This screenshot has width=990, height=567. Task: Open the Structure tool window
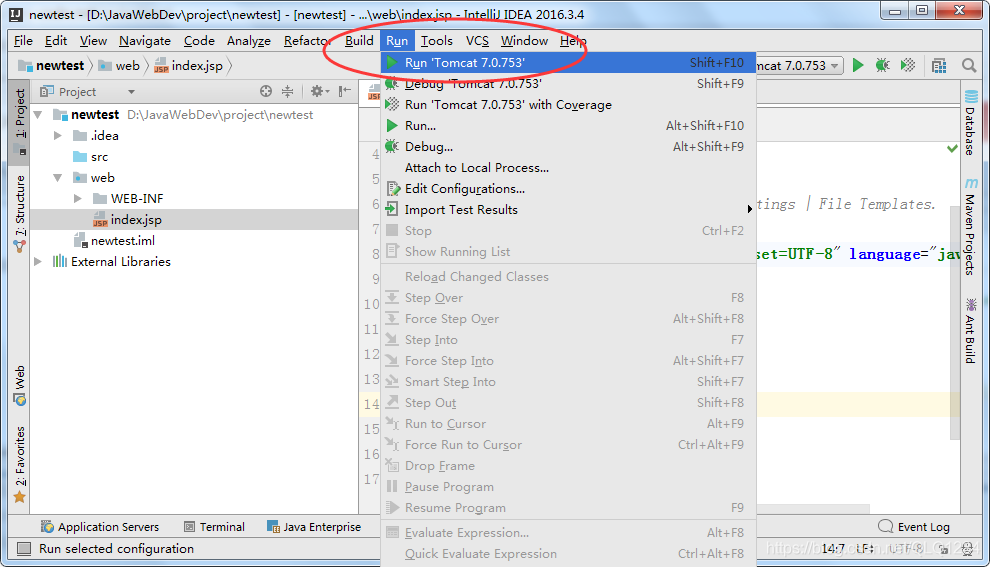click(x=20, y=213)
